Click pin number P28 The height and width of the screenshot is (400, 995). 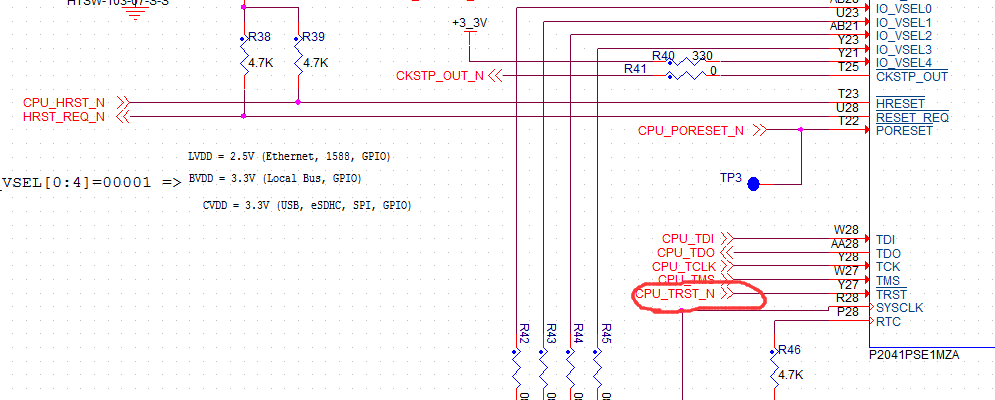(848, 312)
